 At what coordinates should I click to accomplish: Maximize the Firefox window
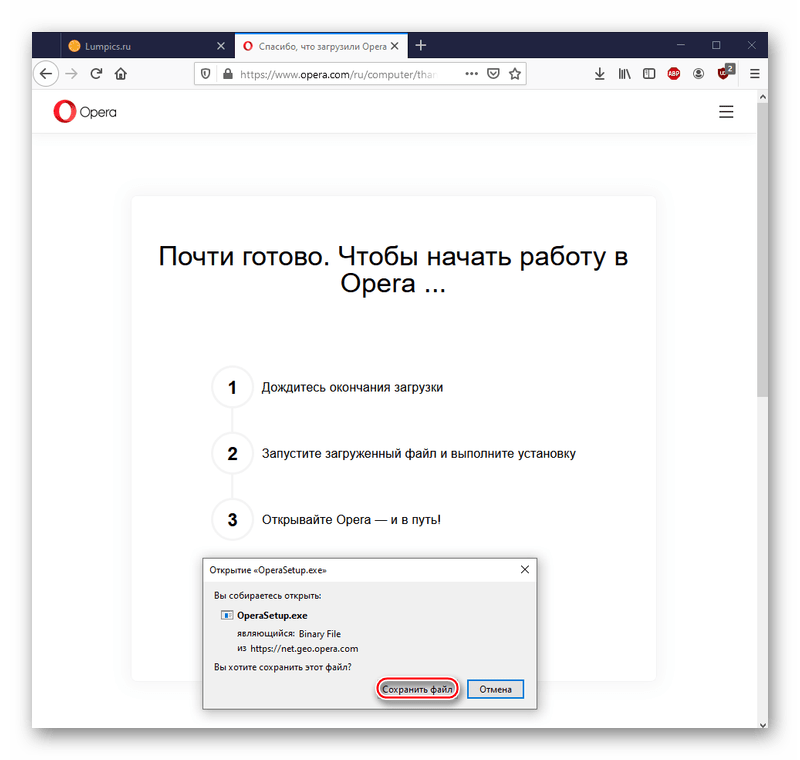(x=716, y=45)
